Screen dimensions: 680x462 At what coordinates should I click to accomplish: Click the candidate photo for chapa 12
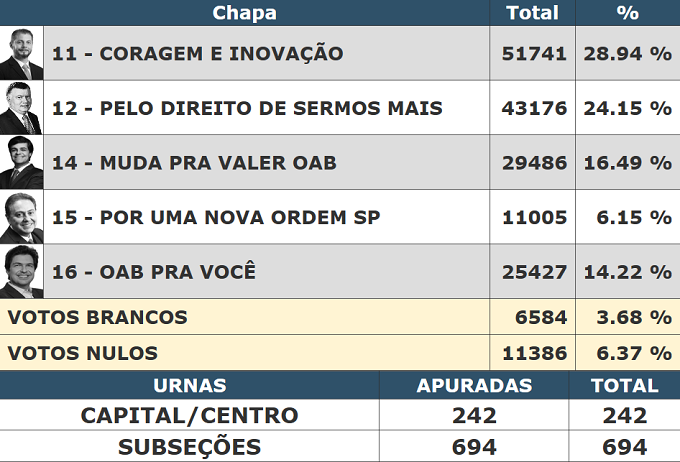coord(21,108)
